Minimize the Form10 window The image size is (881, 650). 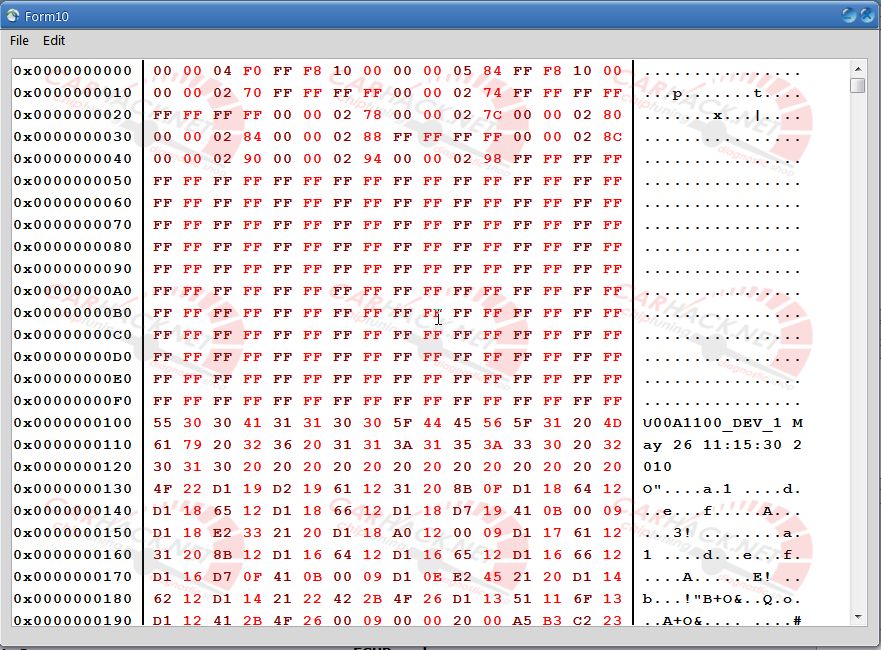(849, 15)
